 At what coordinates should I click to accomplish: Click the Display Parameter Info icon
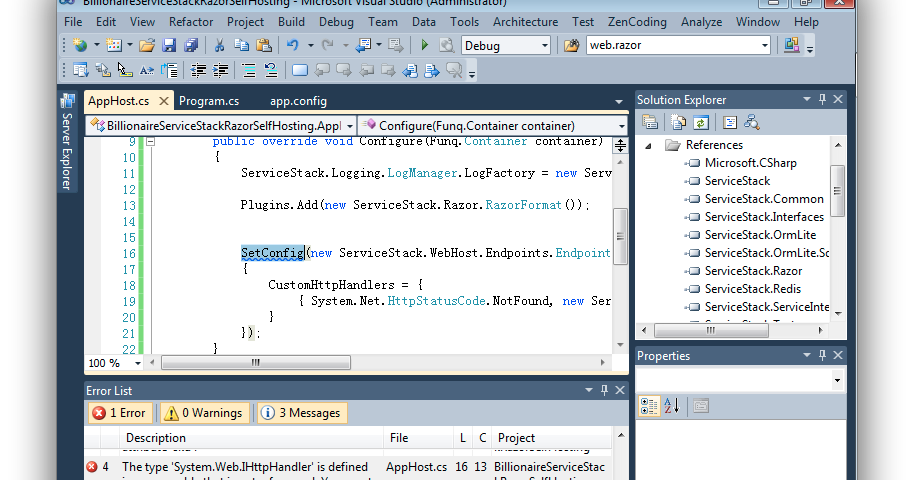[x=103, y=71]
